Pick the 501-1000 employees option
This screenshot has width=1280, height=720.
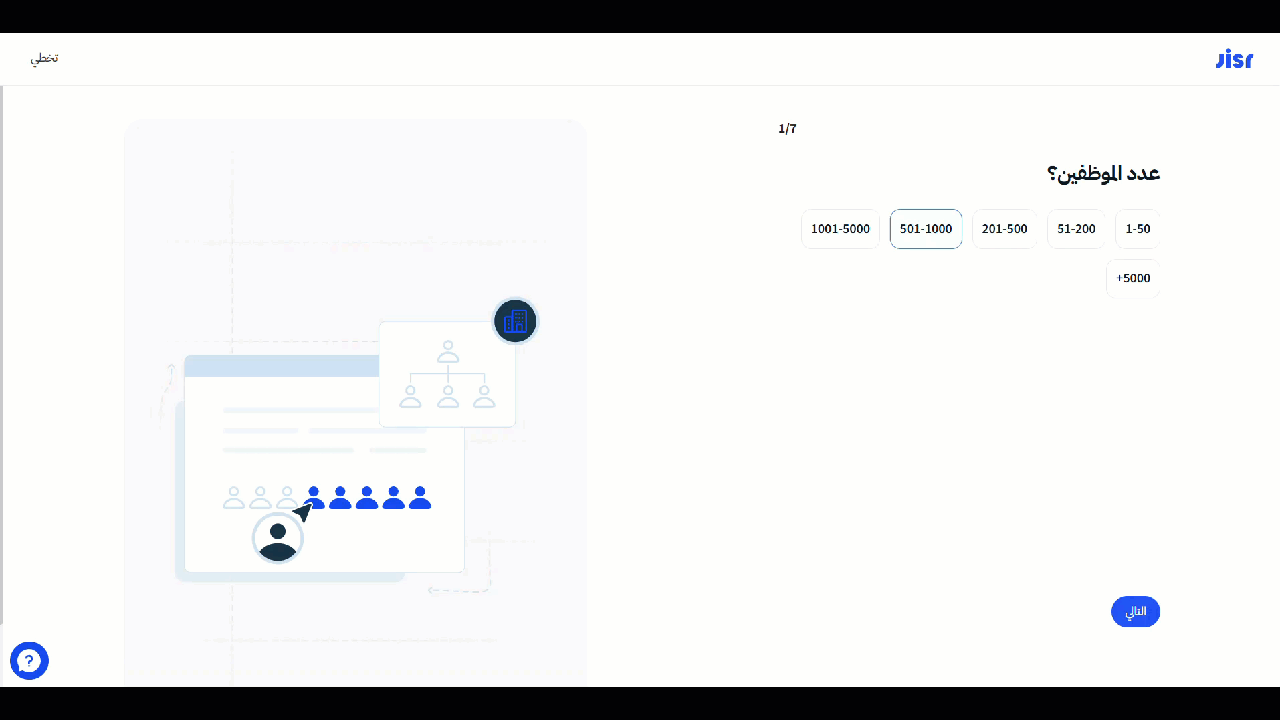pyautogui.click(x=926, y=229)
